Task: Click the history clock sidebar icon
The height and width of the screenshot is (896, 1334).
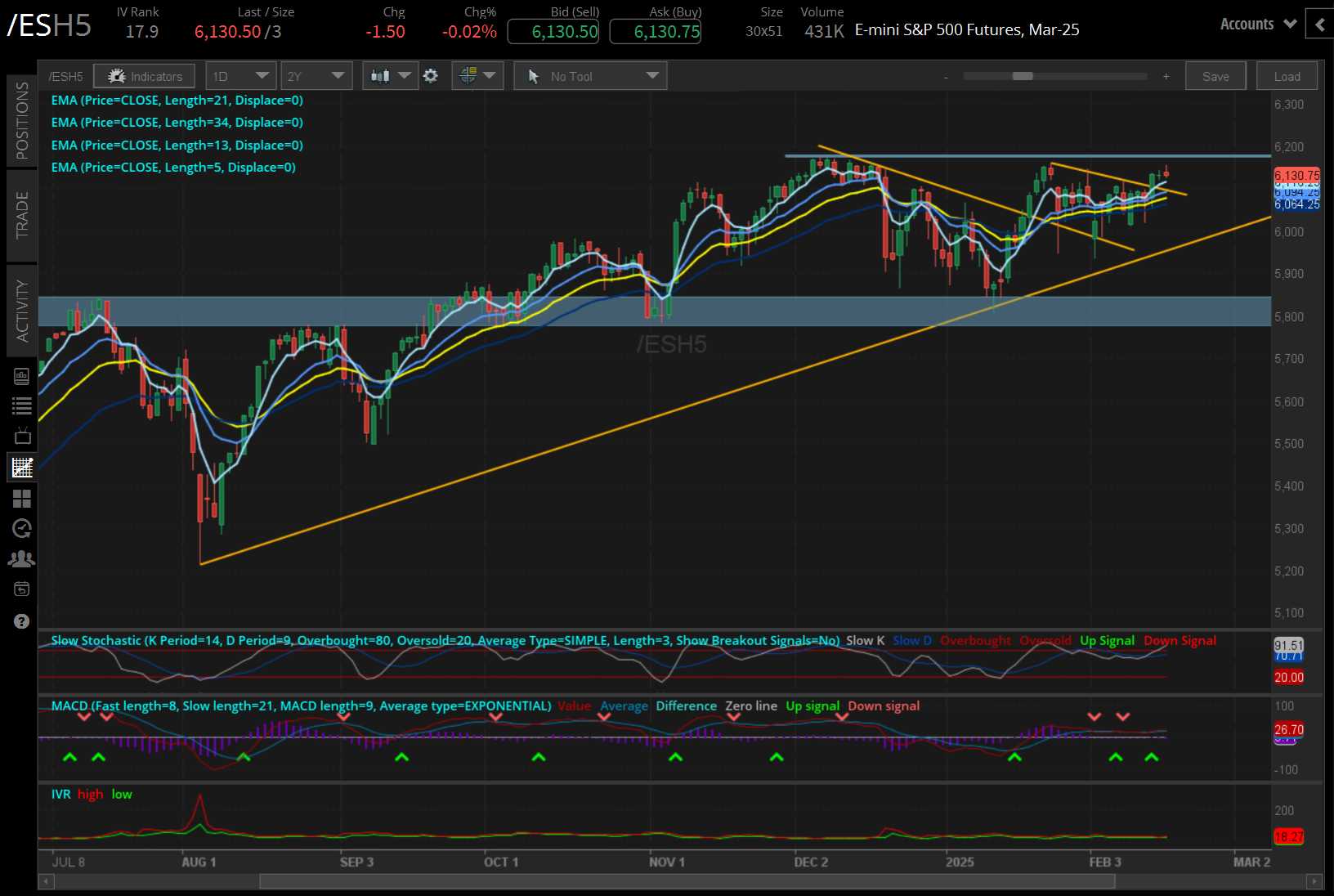Action: (22, 528)
